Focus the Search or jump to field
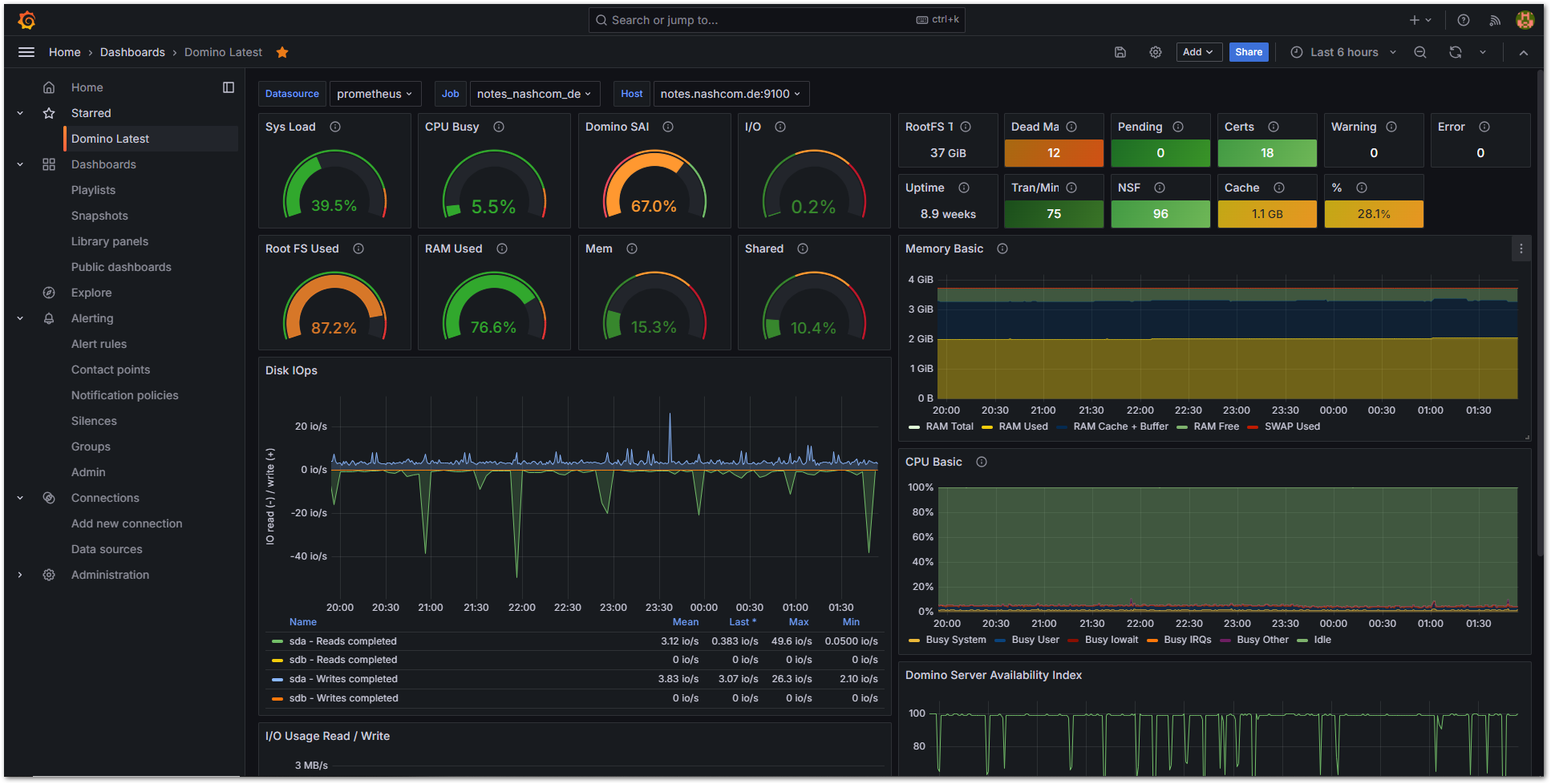The width and height of the screenshot is (1551, 784). pyautogui.click(x=776, y=20)
